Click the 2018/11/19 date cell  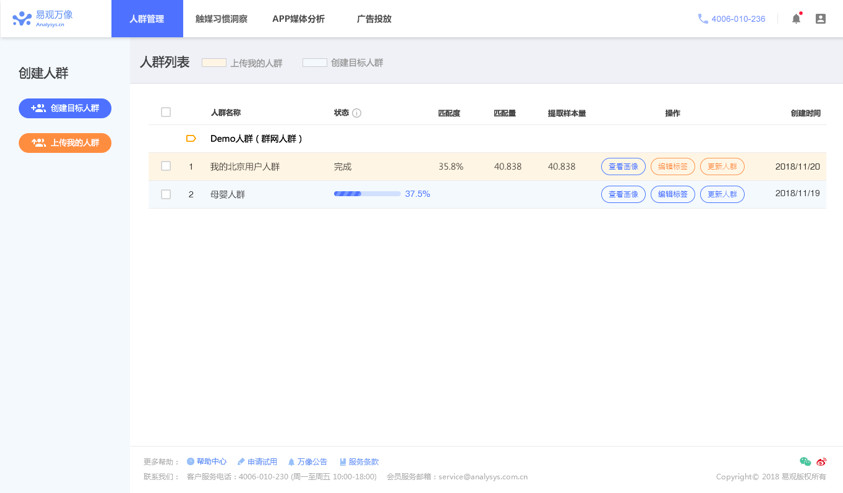(x=797, y=193)
